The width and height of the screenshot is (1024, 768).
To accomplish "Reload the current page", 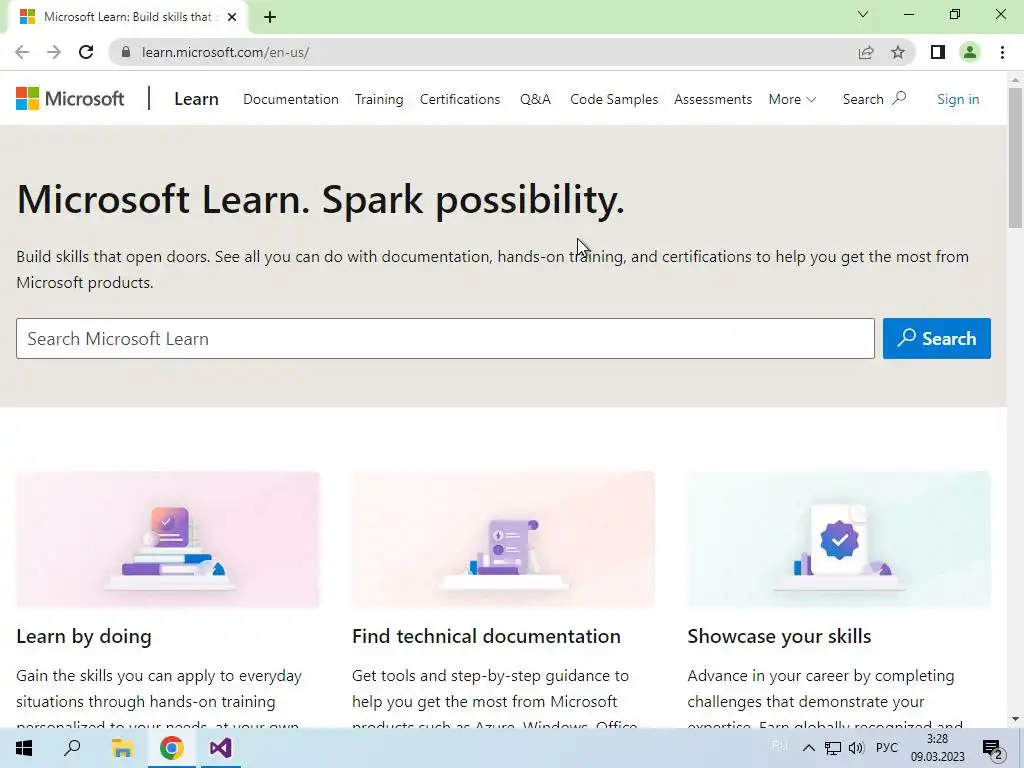I will [x=86, y=52].
